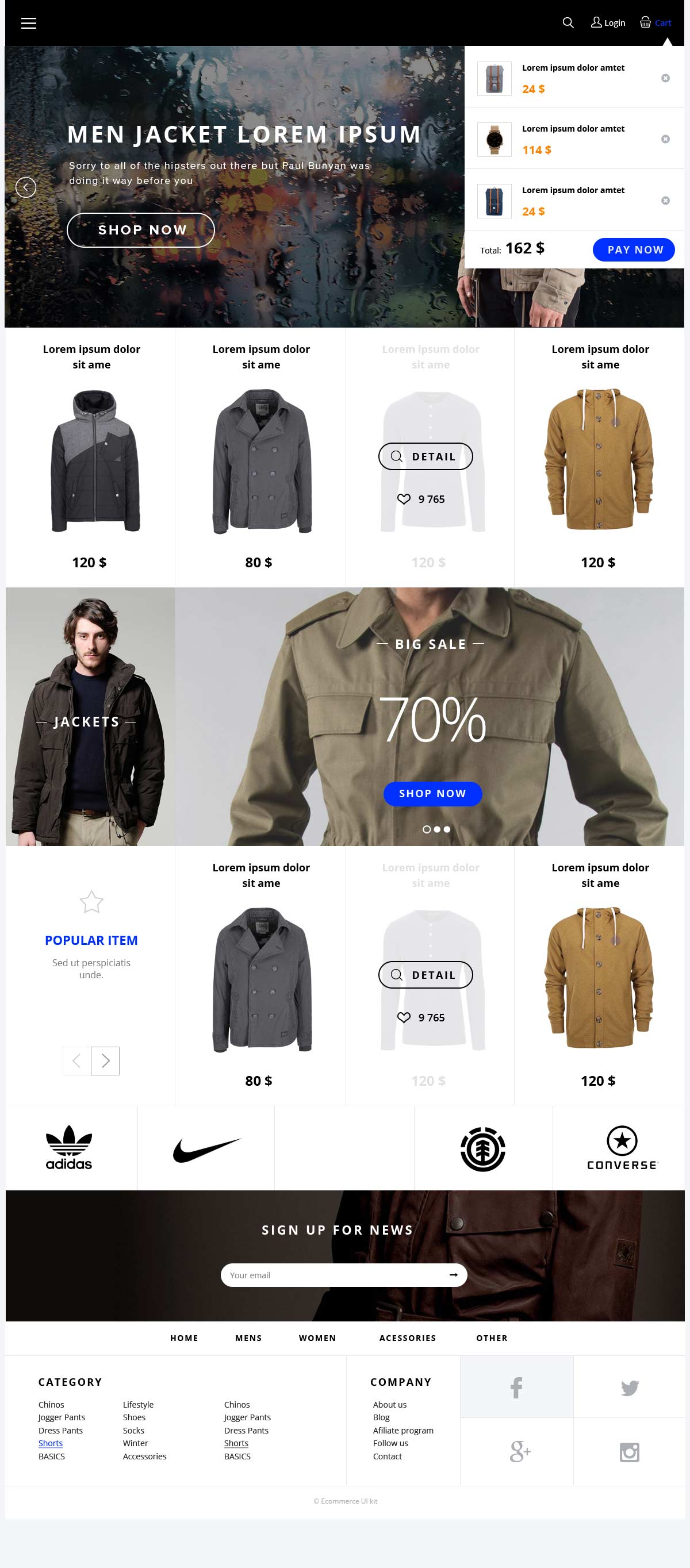Image resolution: width=690 pixels, height=1568 pixels.
Task: Click the Adidas brand logo
Action: [69, 1147]
